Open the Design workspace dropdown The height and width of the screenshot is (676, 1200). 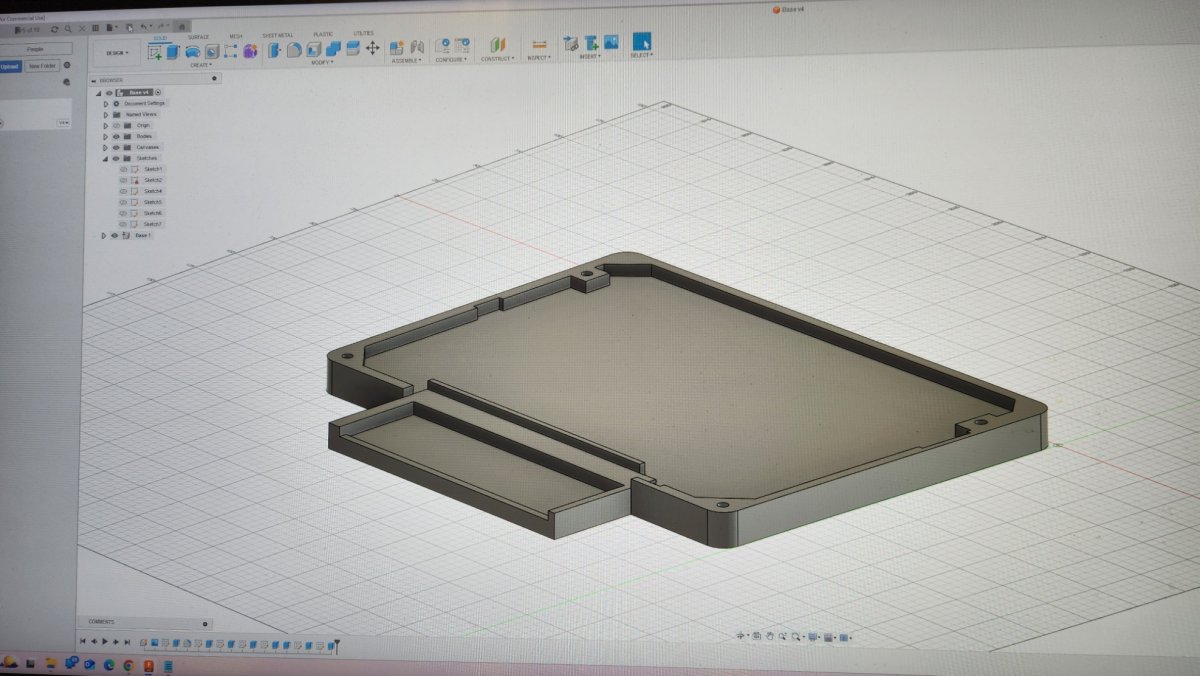(118, 53)
